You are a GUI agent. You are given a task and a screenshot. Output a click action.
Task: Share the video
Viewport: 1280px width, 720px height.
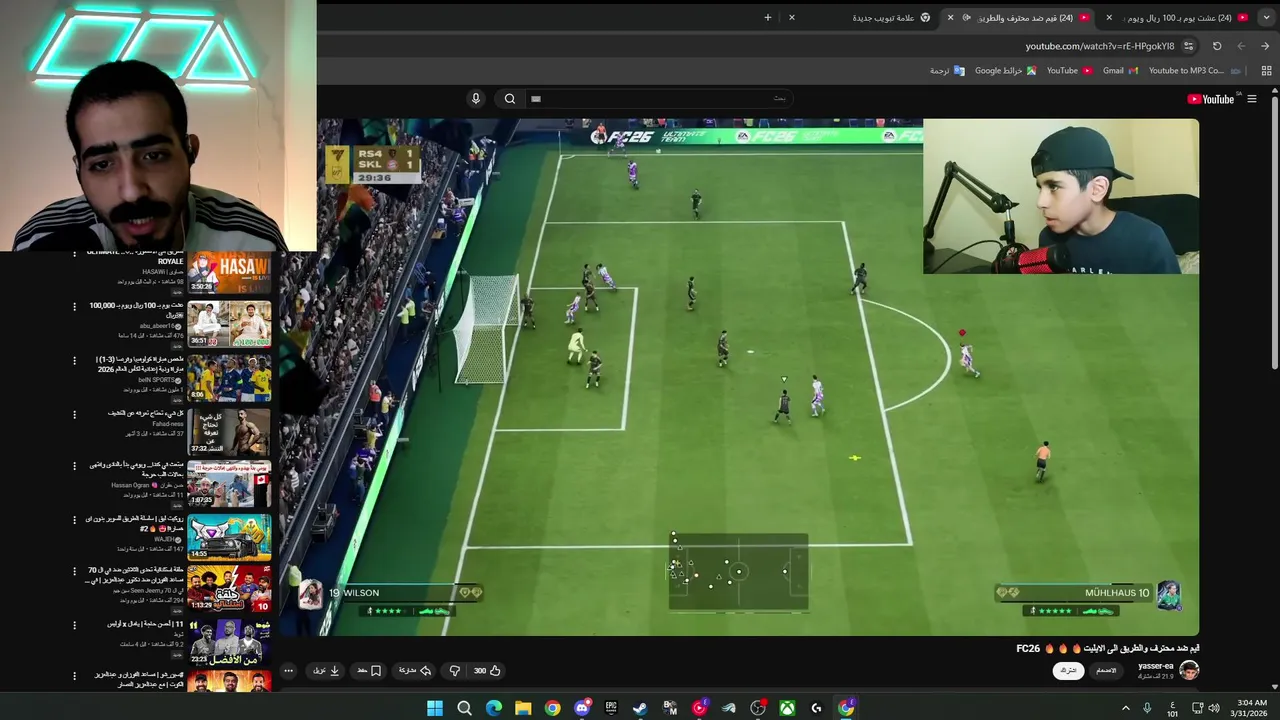[415, 671]
